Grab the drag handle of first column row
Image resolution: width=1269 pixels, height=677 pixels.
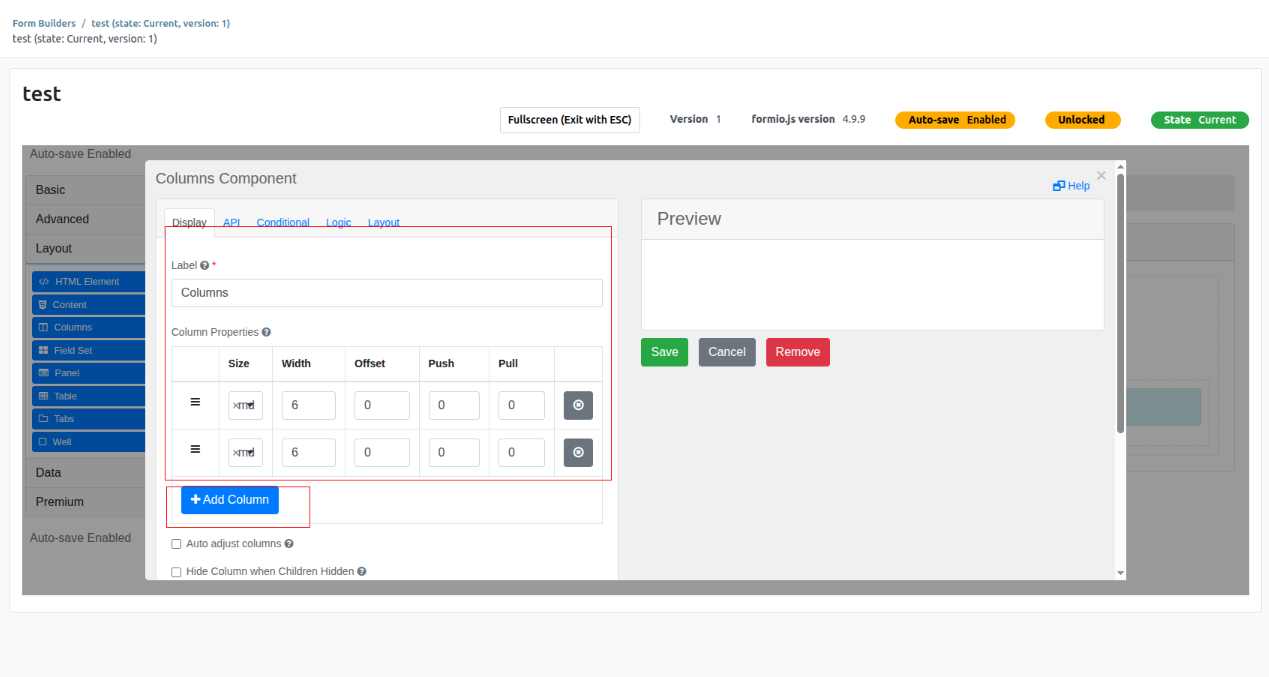click(195, 402)
